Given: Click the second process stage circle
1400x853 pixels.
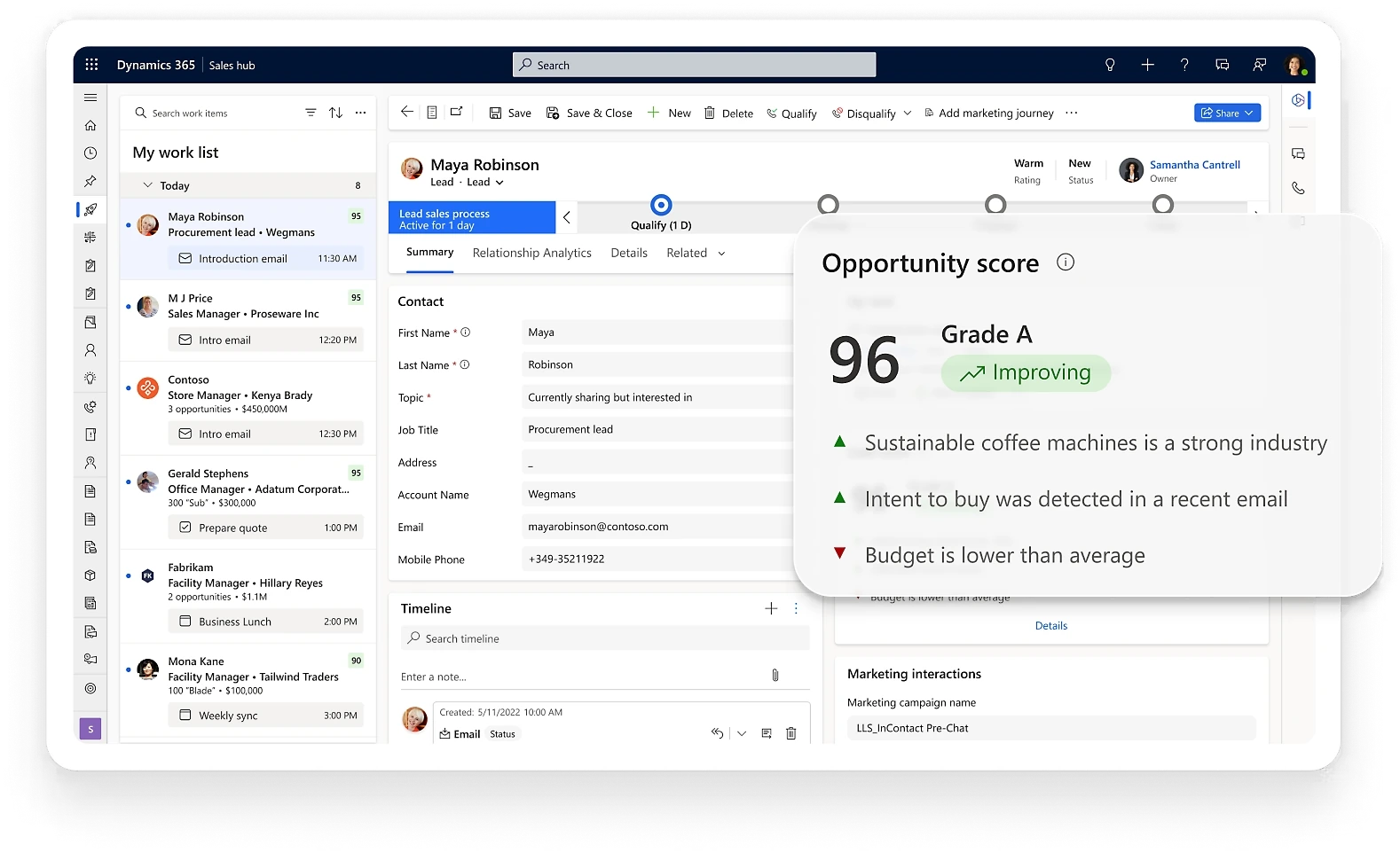Looking at the screenshot, I should click(828, 205).
